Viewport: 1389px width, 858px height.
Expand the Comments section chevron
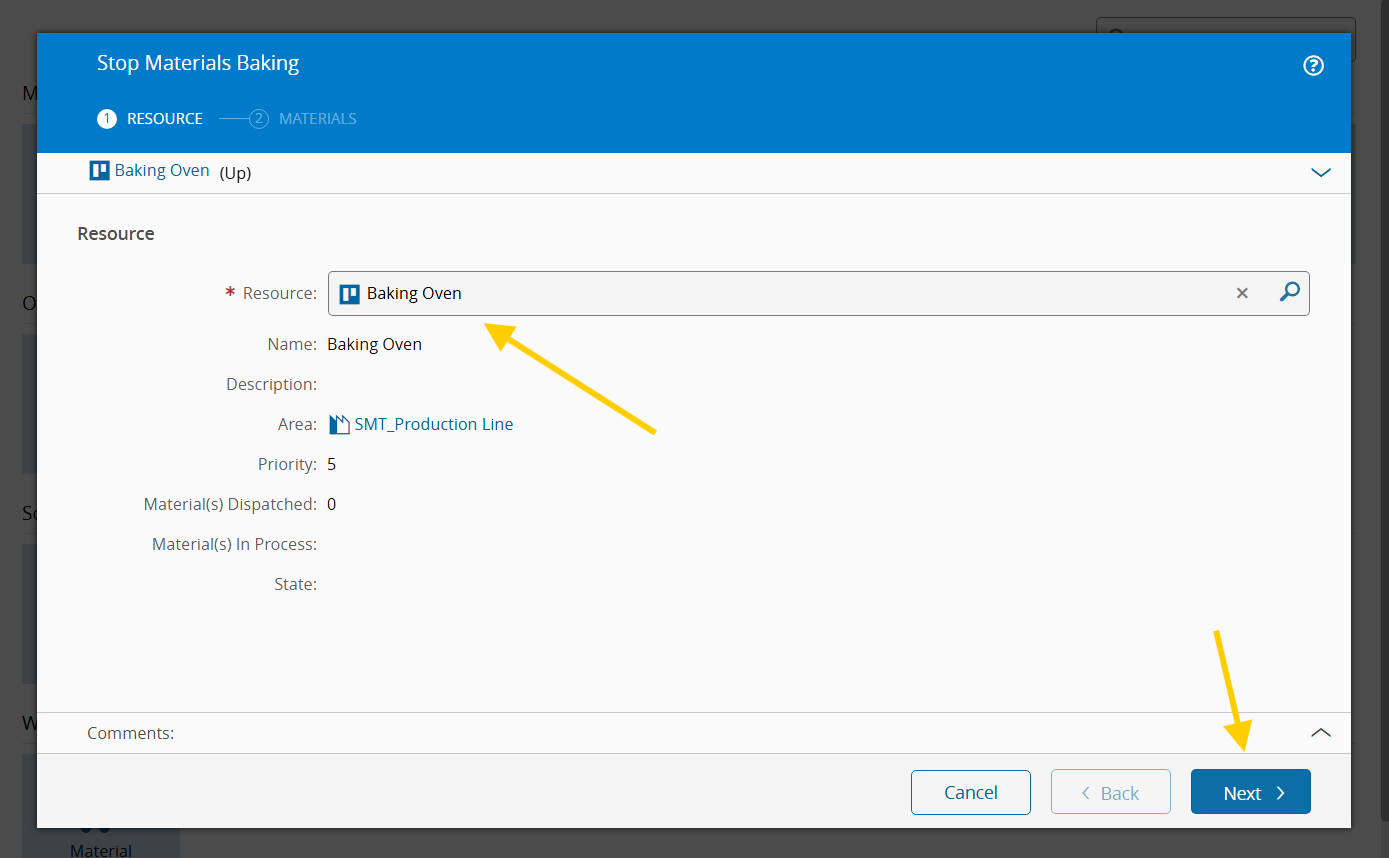(1320, 733)
